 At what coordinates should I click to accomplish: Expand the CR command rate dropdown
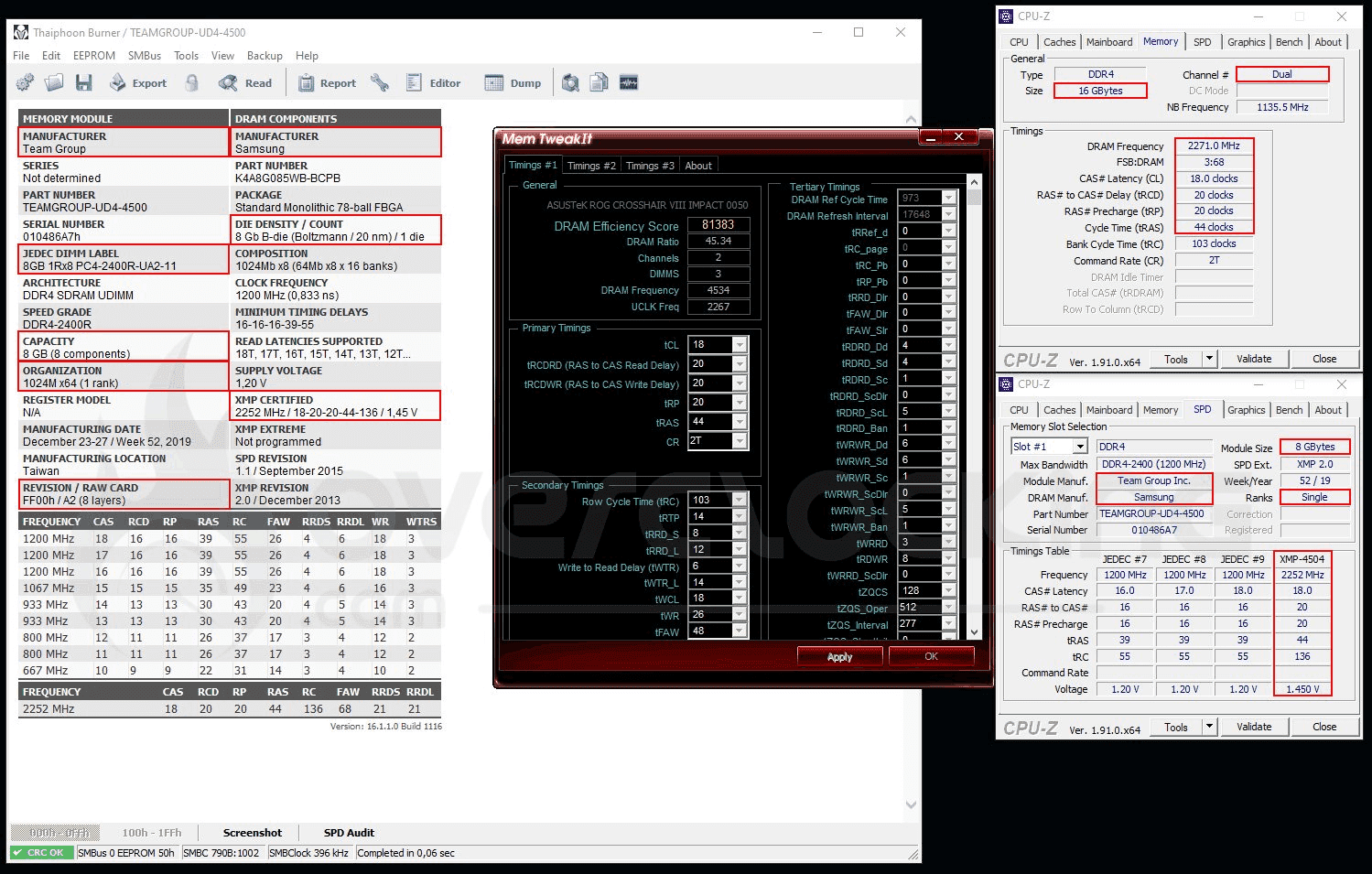[x=740, y=441]
